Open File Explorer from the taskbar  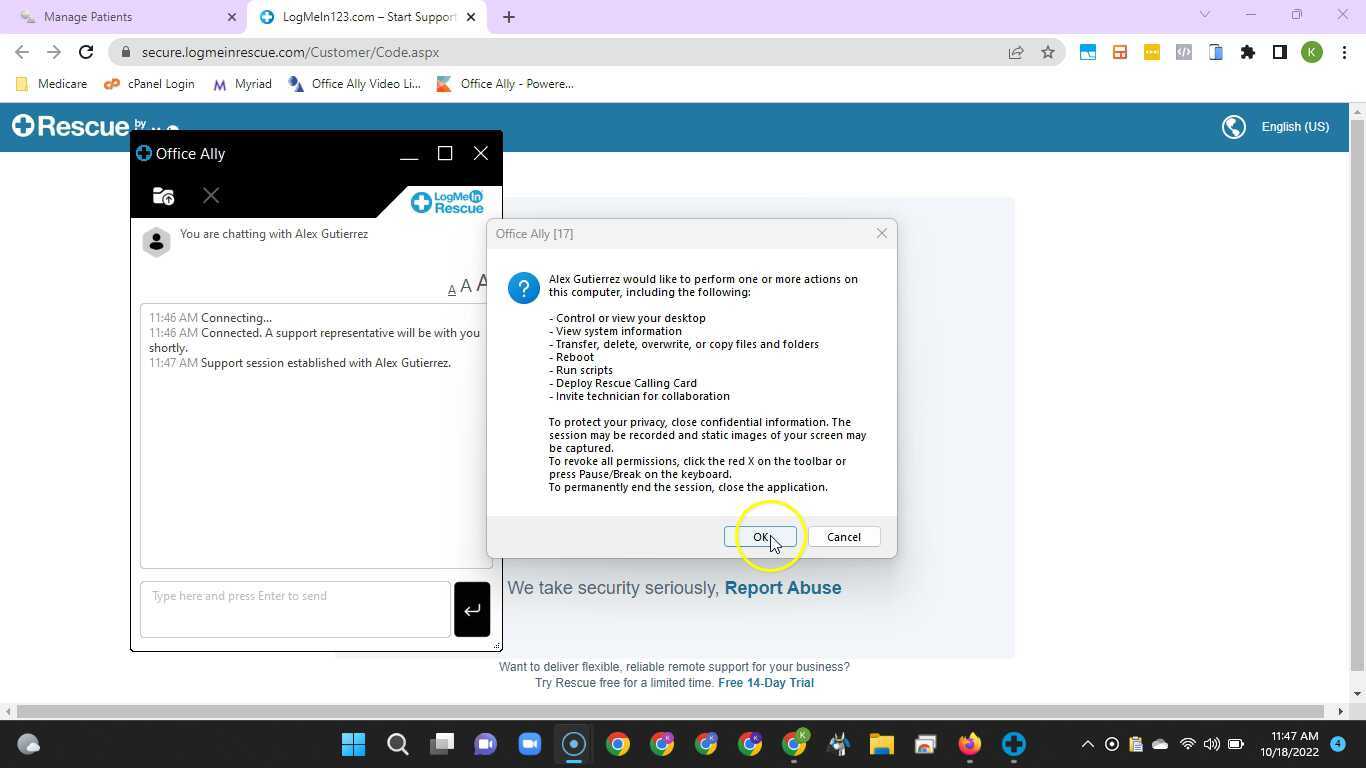(x=881, y=744)
